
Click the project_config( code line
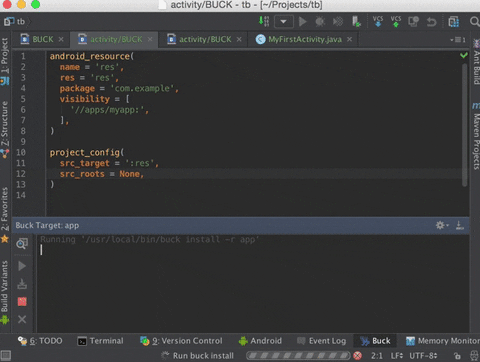(x=87, y=153)
